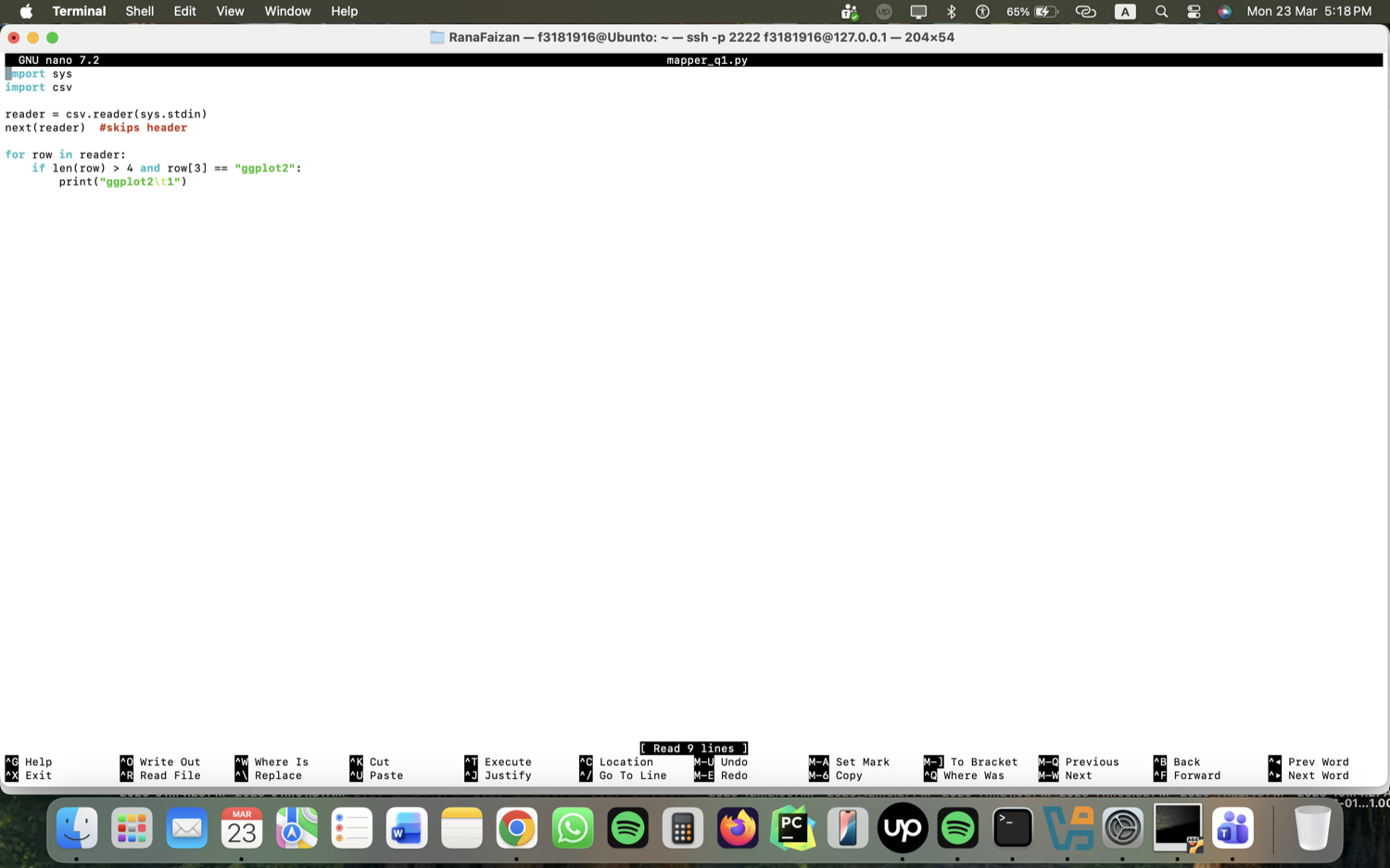
Task: Open the Bluetooth status menu
Action: (951, 12)
